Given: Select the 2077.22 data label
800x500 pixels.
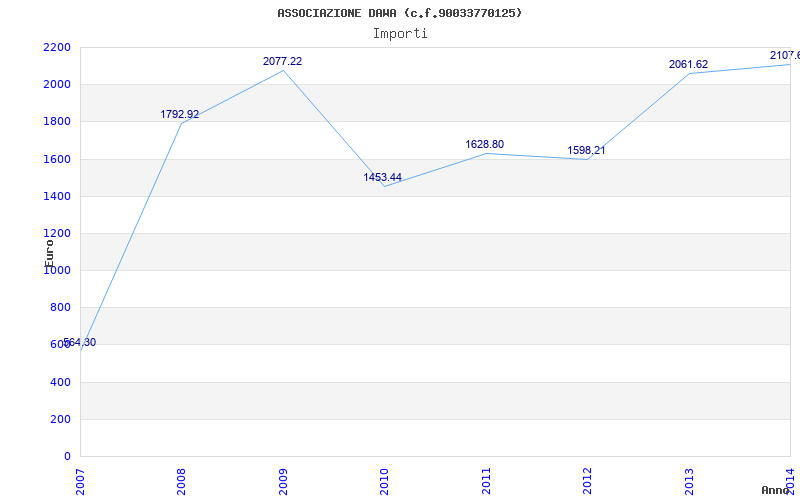Looking at the screenshot, I should 282,61.
